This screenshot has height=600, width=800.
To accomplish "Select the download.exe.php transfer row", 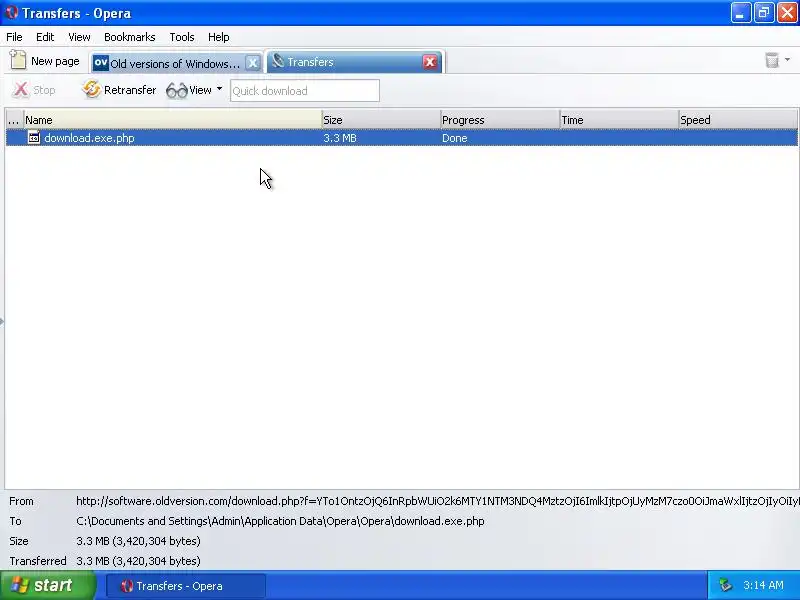I will tap(402, 138).
